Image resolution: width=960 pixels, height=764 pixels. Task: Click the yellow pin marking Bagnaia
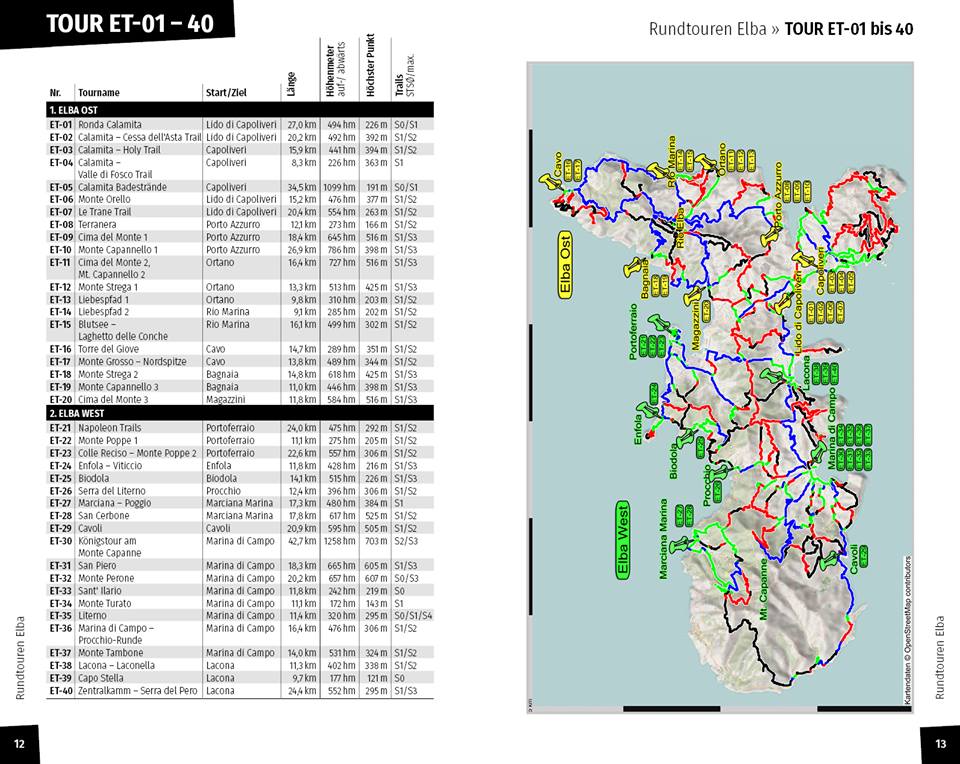(634, 267)
